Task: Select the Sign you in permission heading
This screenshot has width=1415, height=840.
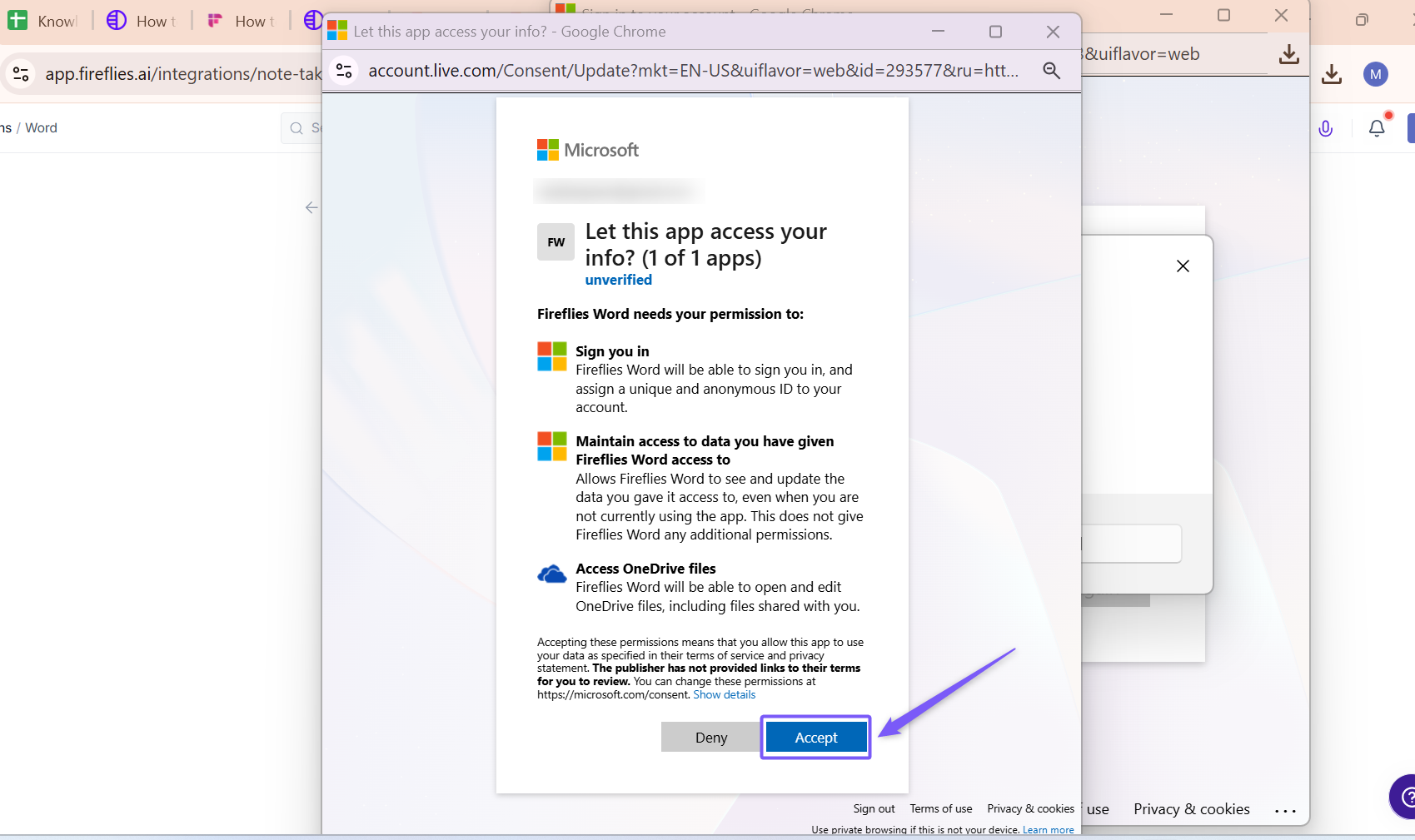Action: 612,351
